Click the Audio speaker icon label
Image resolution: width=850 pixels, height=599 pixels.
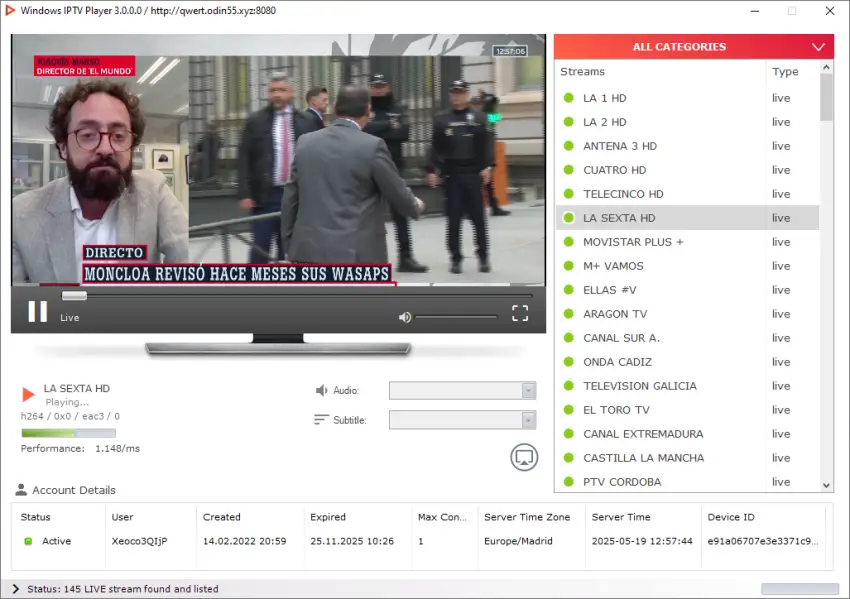tap(321, 390)
